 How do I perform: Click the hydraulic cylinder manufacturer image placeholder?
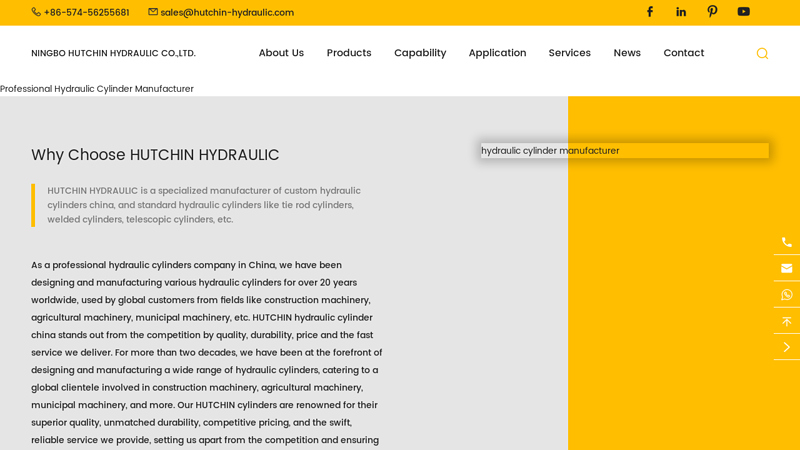click(x=624, y=151)
